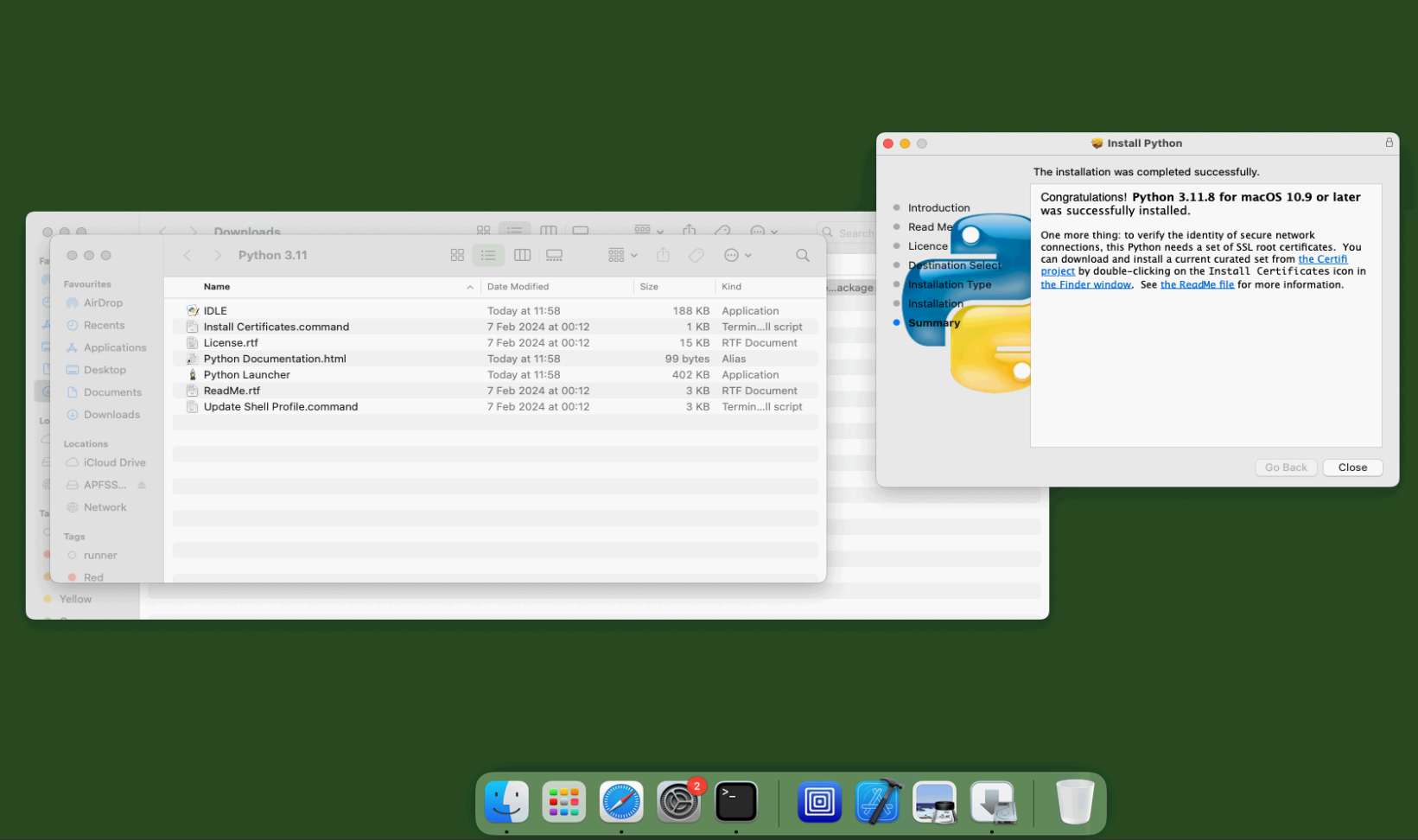The image size is (1418, 840).
Task: Select Recents in the Finder sidebar
Action: click(x=104, y=325)
